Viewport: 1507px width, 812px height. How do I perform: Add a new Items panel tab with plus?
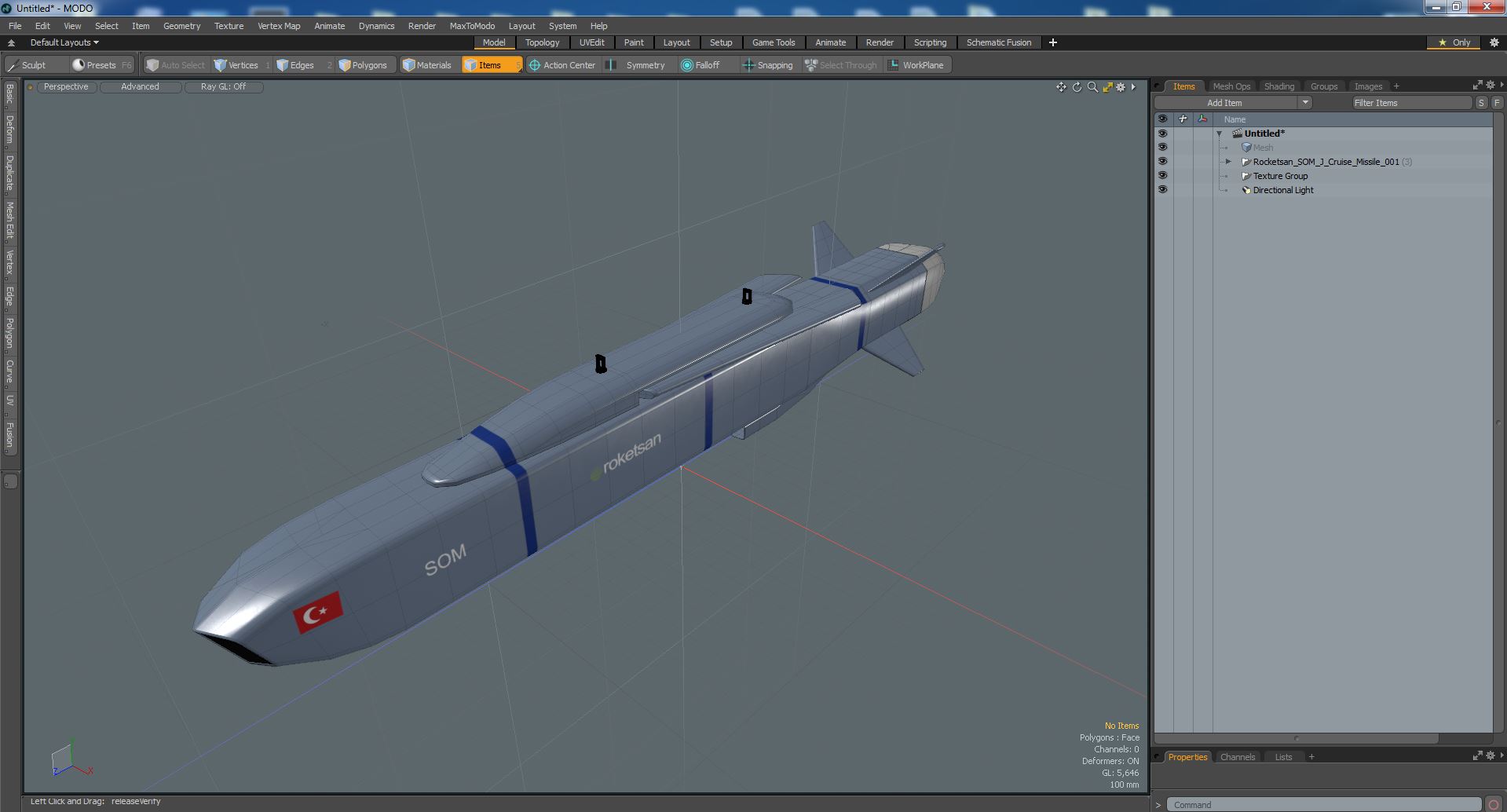(x=1396, y=86)
